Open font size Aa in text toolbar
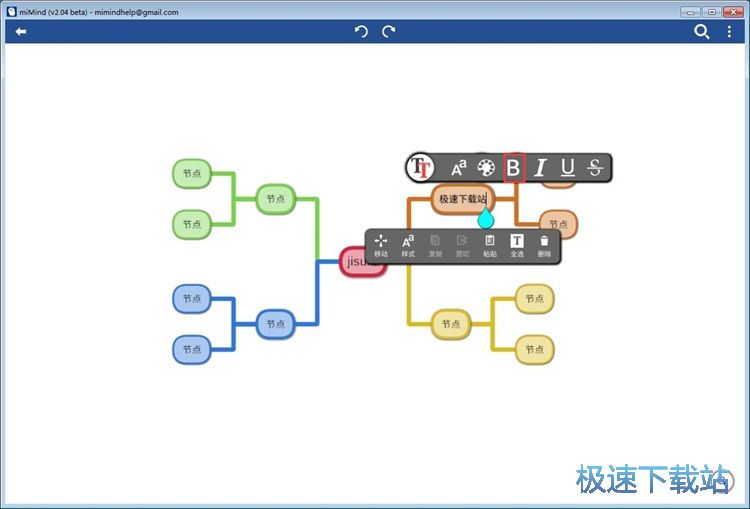 458,168
